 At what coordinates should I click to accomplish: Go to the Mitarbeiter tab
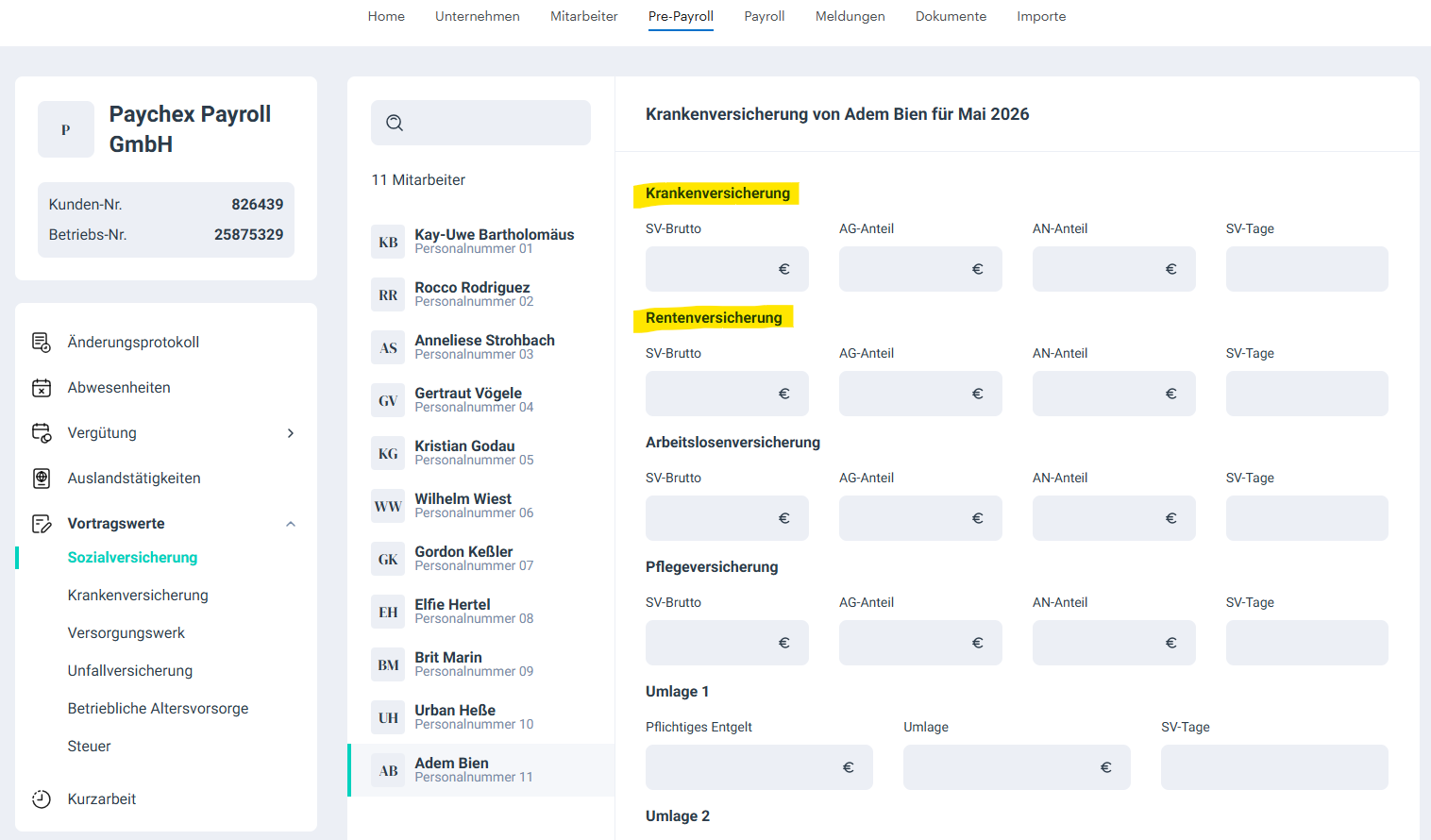(x=584, y=16)
